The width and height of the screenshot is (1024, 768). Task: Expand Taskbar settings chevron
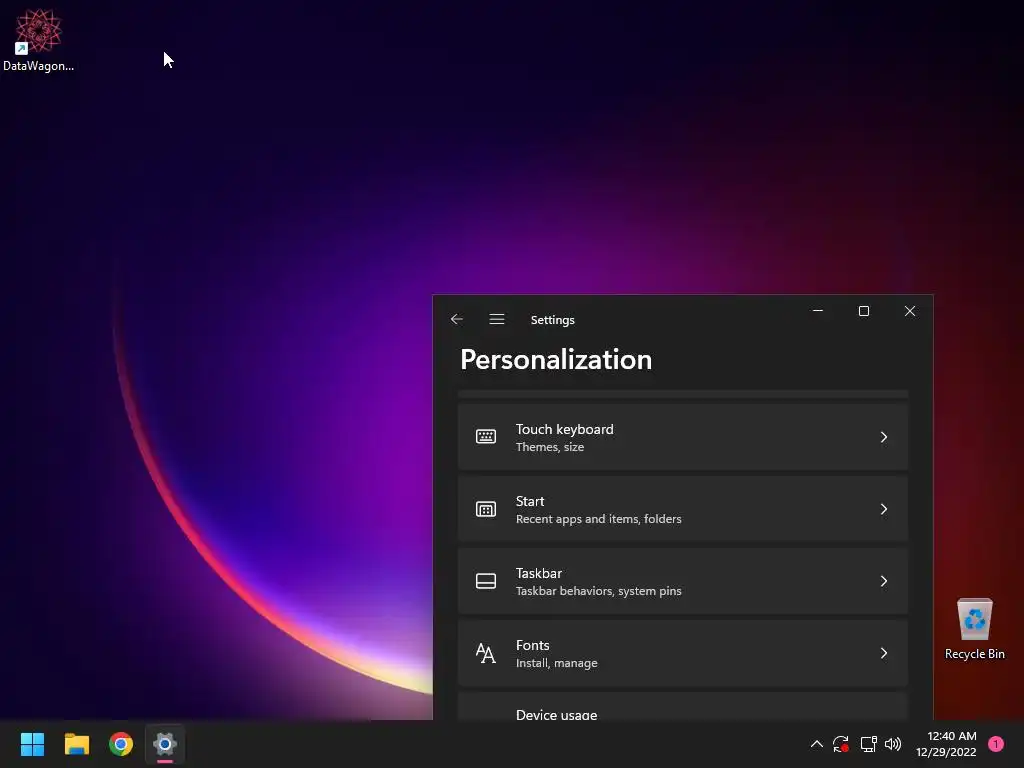coord(884,581)
